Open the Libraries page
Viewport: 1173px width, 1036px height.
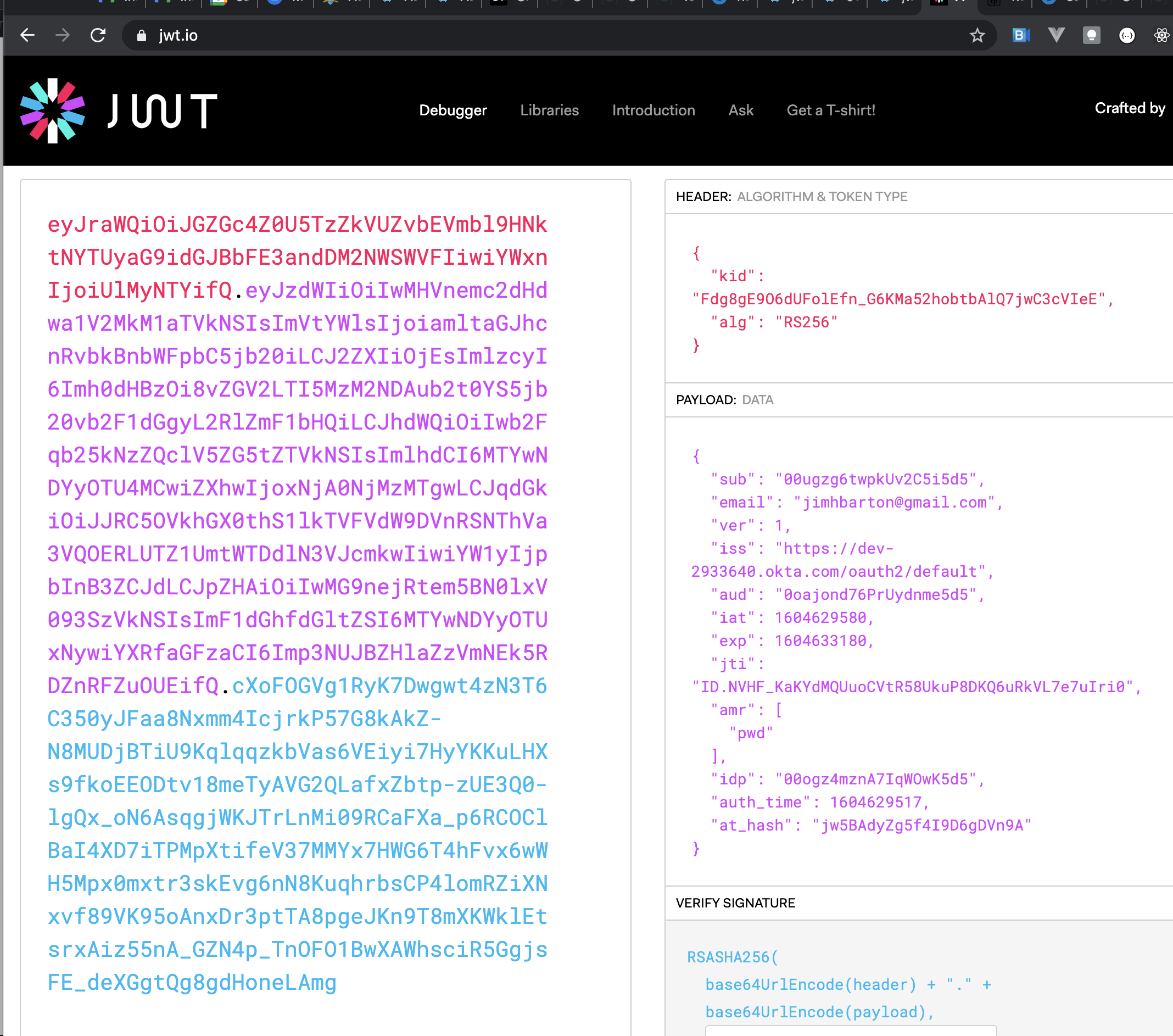tap(549, 110)
